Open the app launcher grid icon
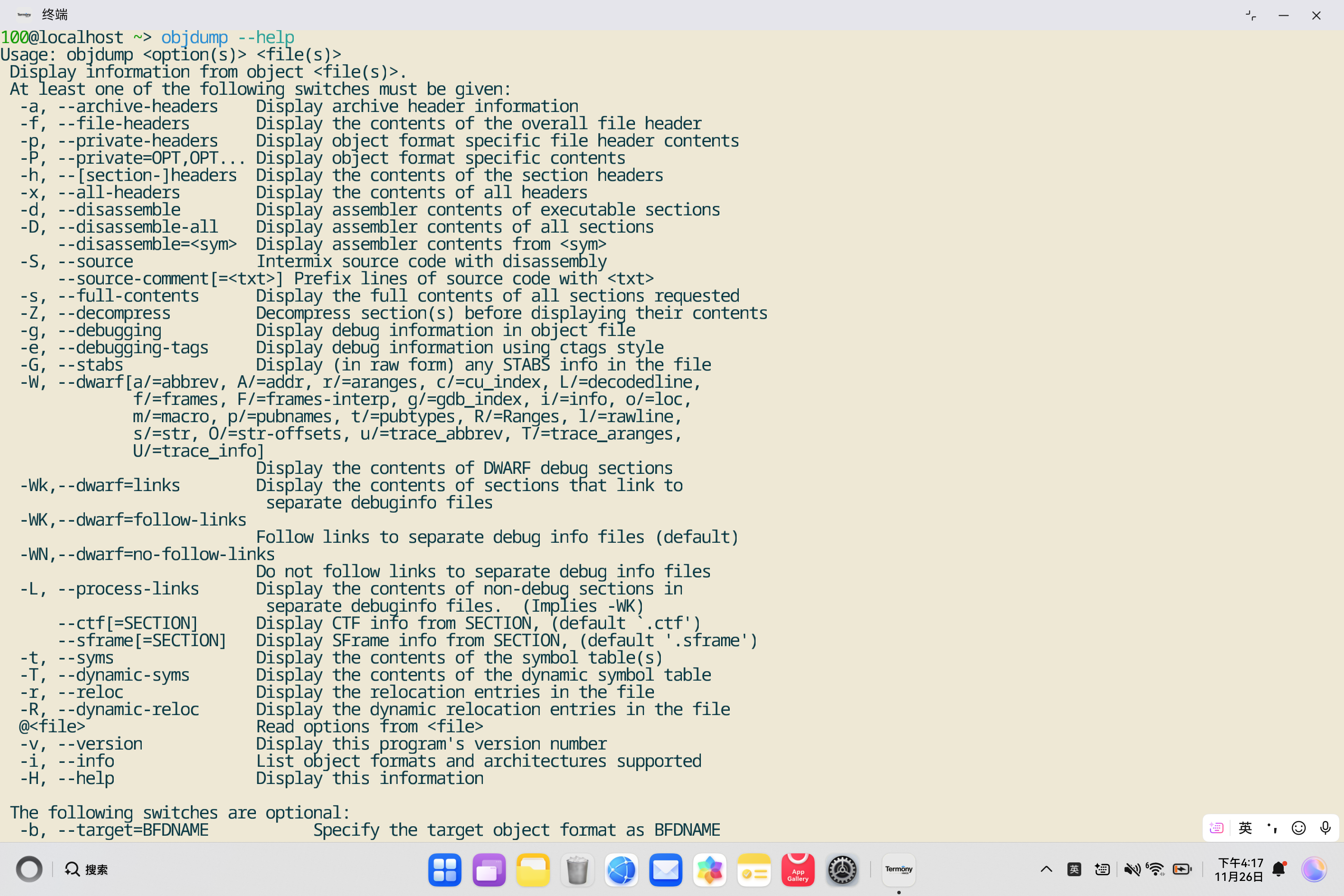This screenshot has width=1344, height=896. pyautogui.click(x=445, y=870)
